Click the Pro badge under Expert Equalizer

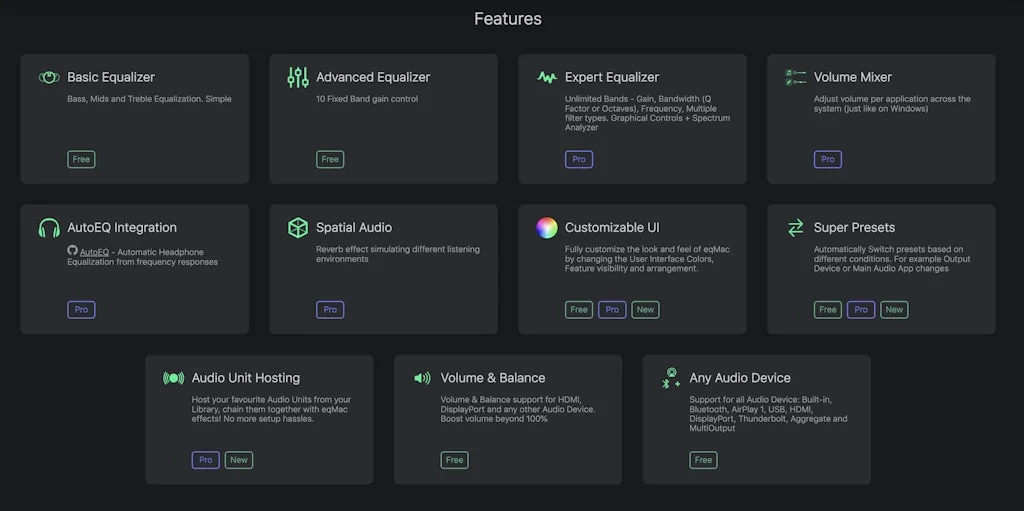pos(579,159)
